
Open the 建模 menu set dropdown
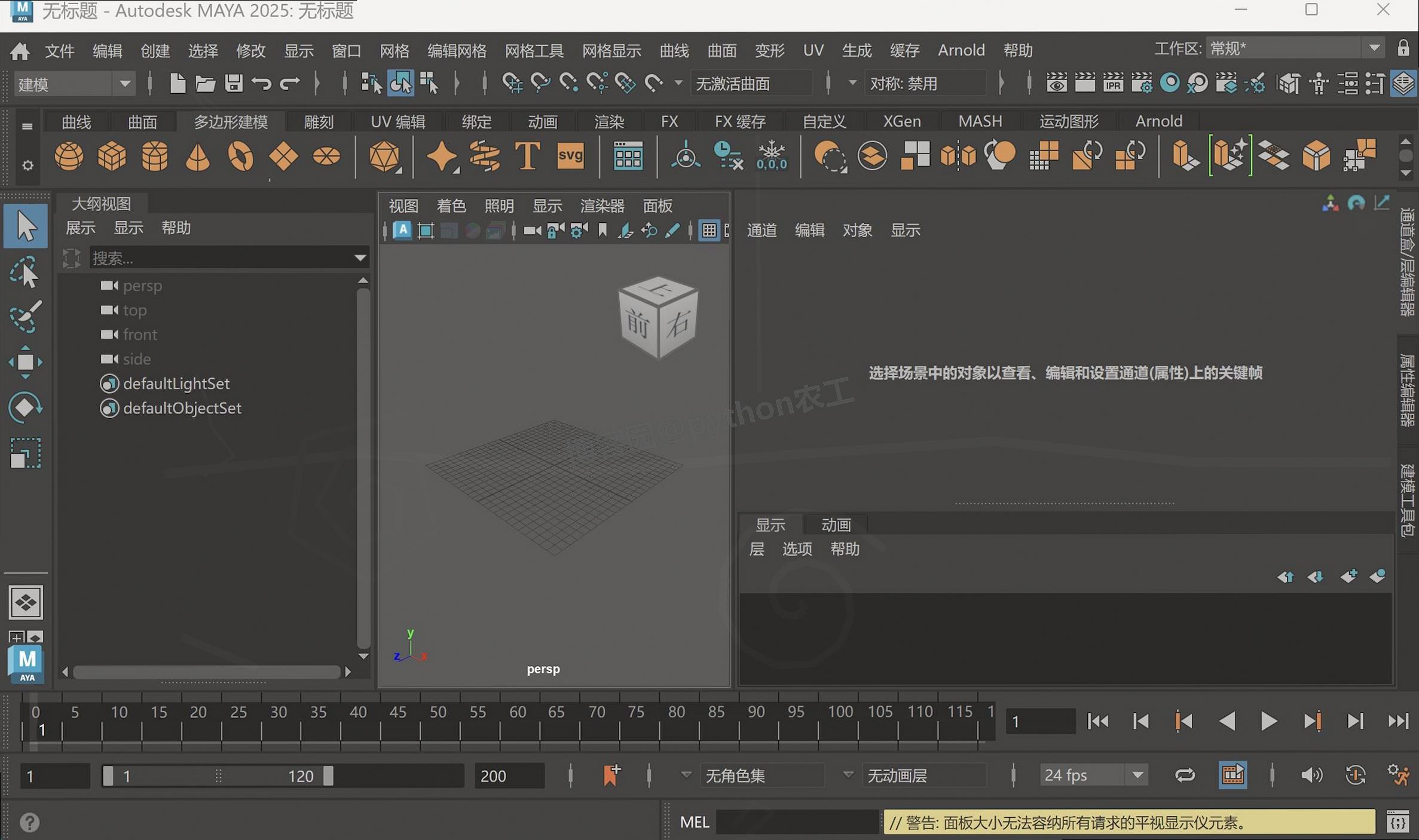(x=126, y=83)
